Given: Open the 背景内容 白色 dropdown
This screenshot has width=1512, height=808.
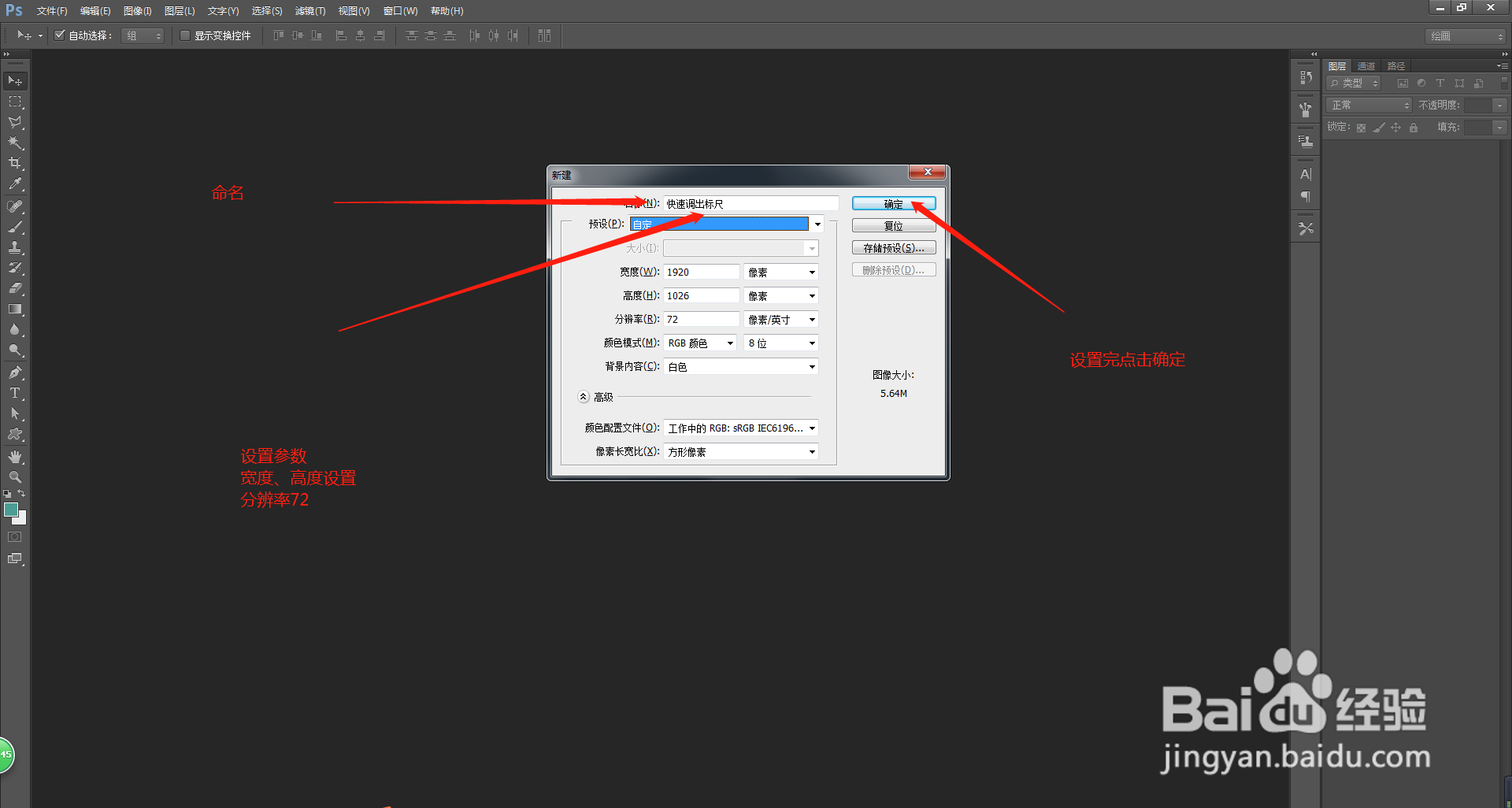Looking at the screenshot, I should [741, 367].
